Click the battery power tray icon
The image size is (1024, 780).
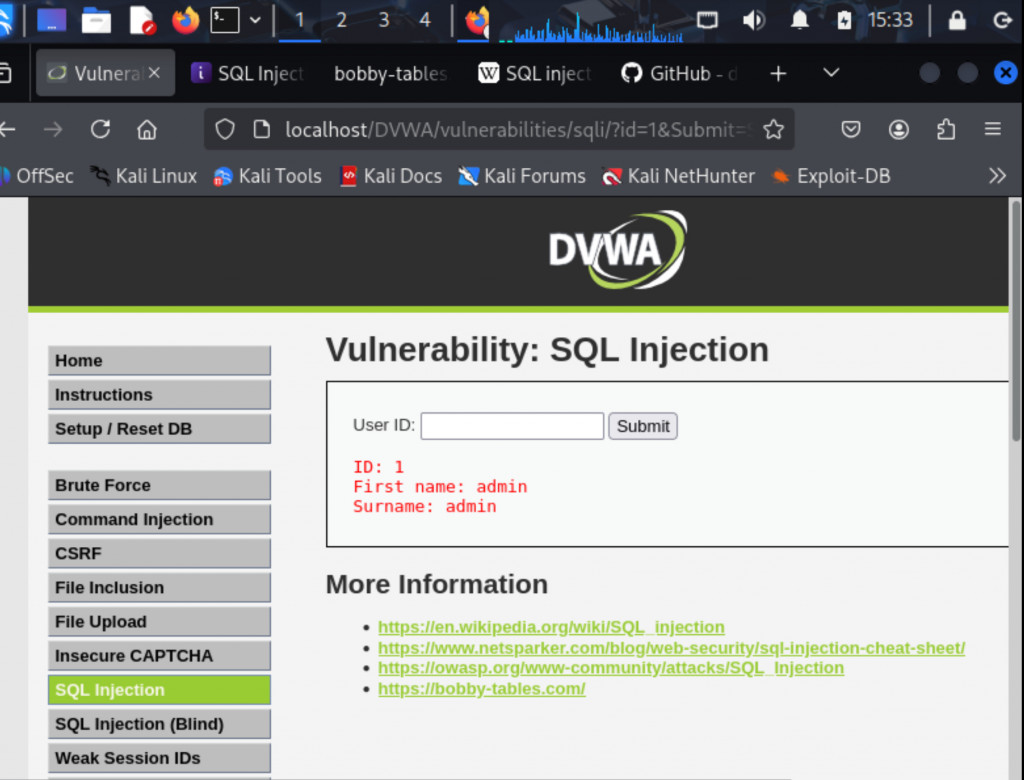coord(844,20)
